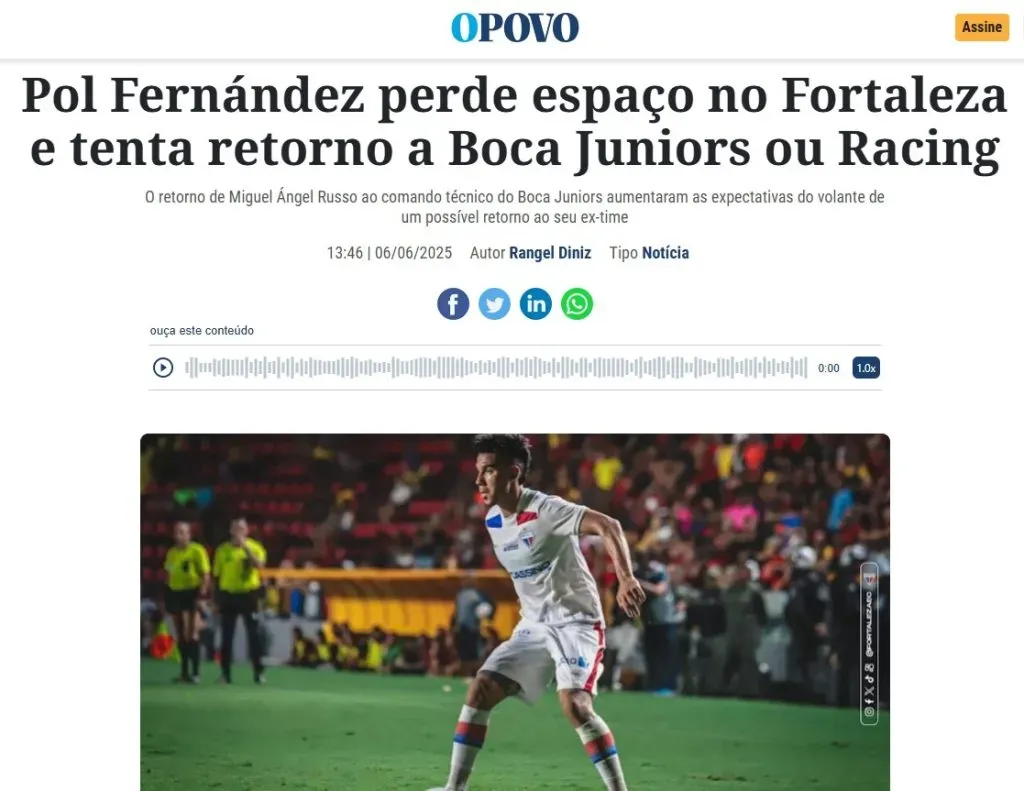Play the article audio
This screenshot has height=791, width=1024.
163,368
